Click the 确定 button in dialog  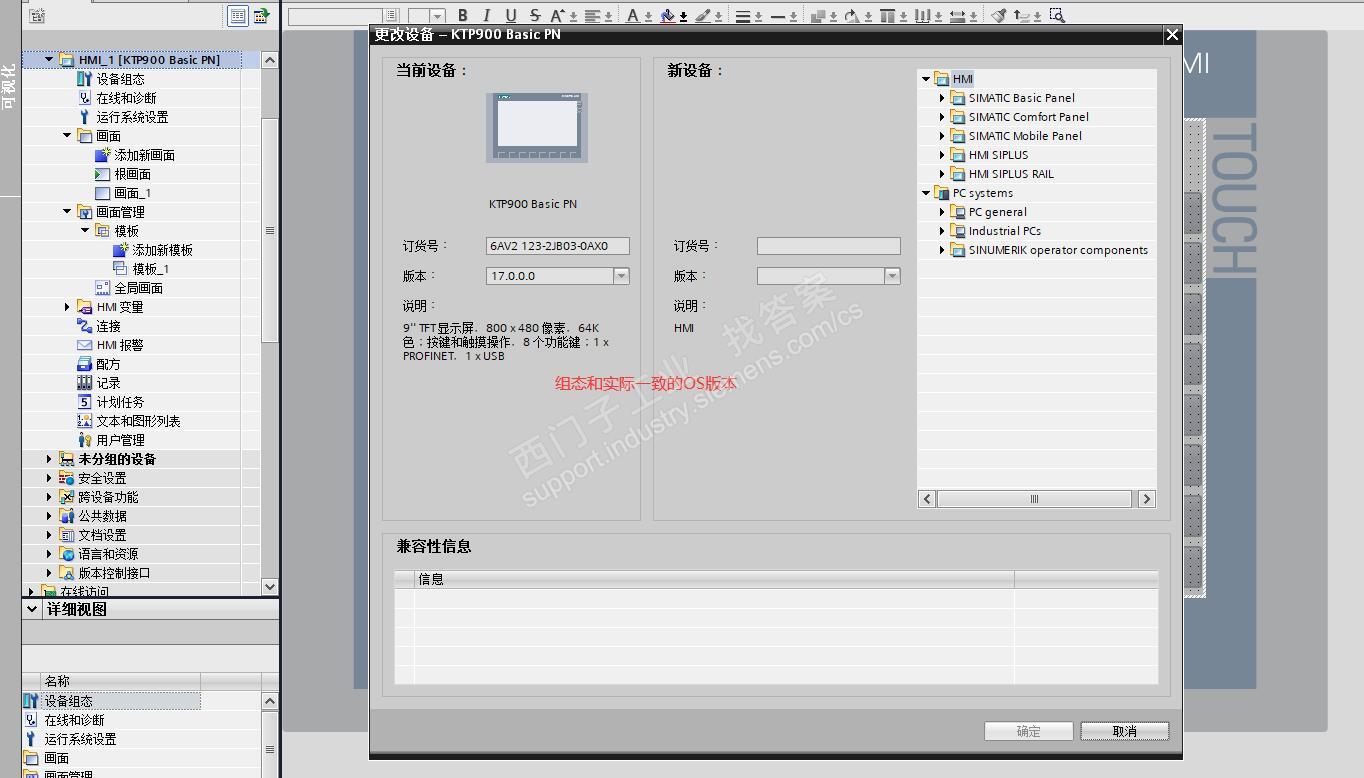tap(1029, 731)
